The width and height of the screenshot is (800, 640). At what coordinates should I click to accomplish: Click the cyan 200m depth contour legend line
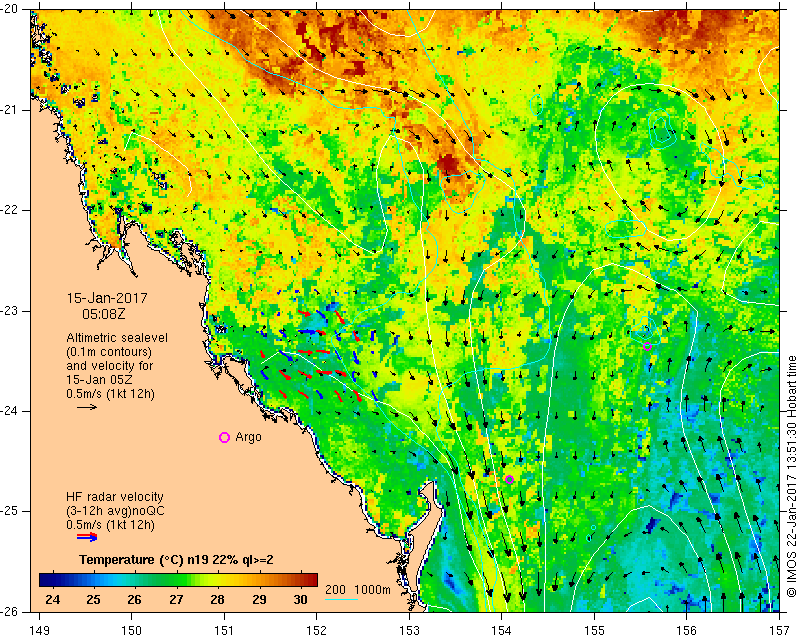[341, 599]
